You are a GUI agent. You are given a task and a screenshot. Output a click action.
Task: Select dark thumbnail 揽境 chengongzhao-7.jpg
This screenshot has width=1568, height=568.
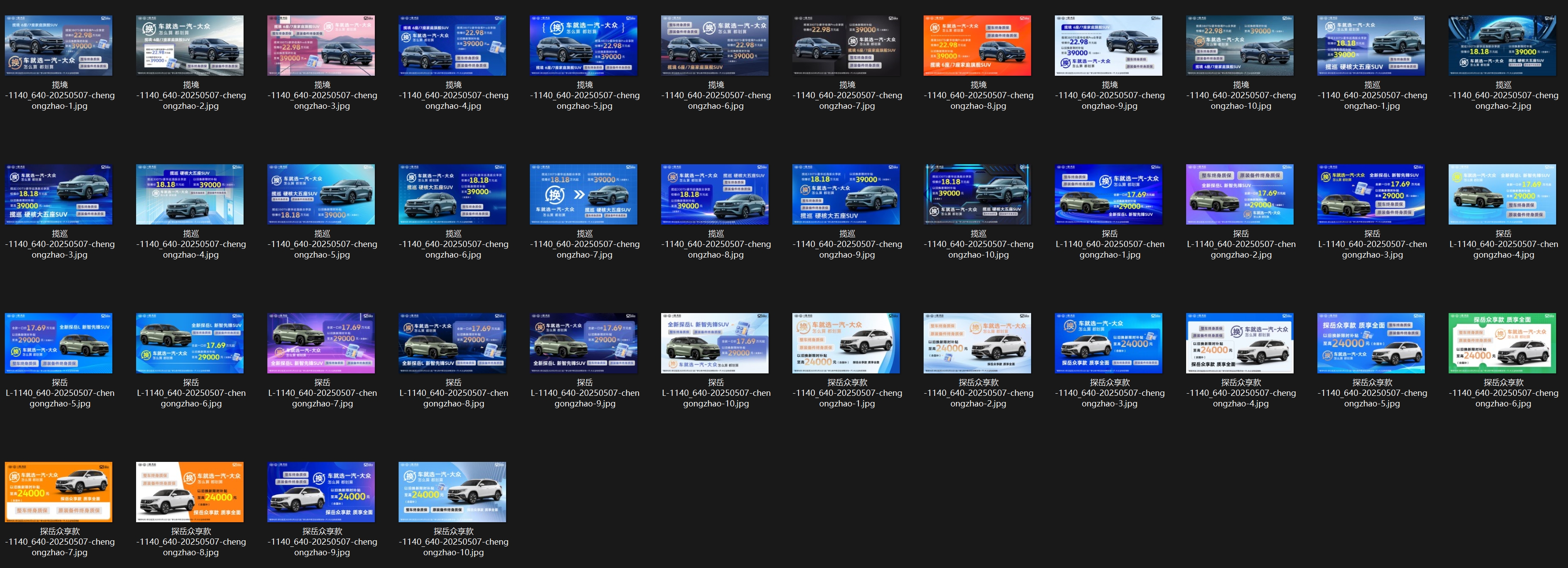tap(846, 46)
